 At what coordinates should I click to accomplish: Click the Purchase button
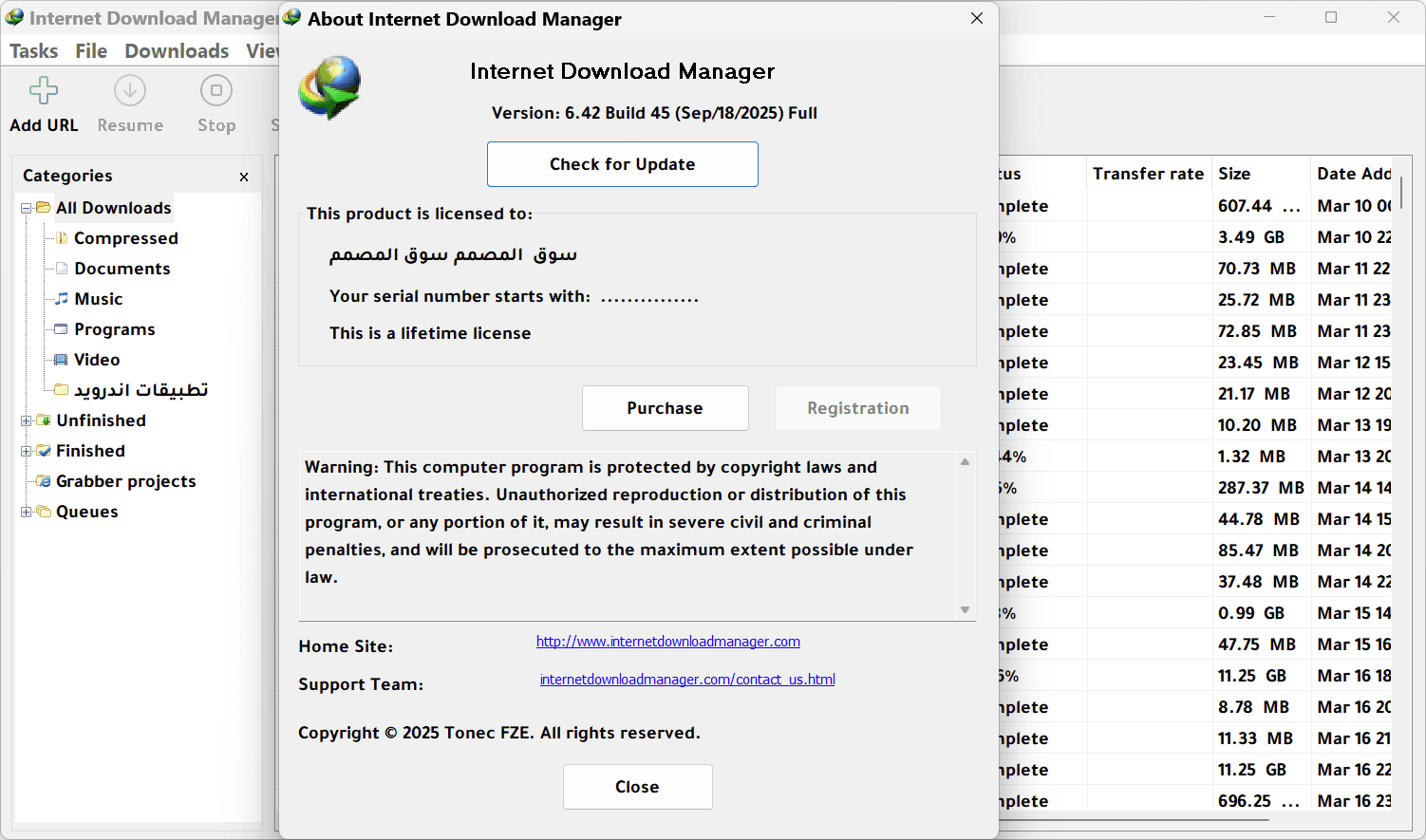665,408
